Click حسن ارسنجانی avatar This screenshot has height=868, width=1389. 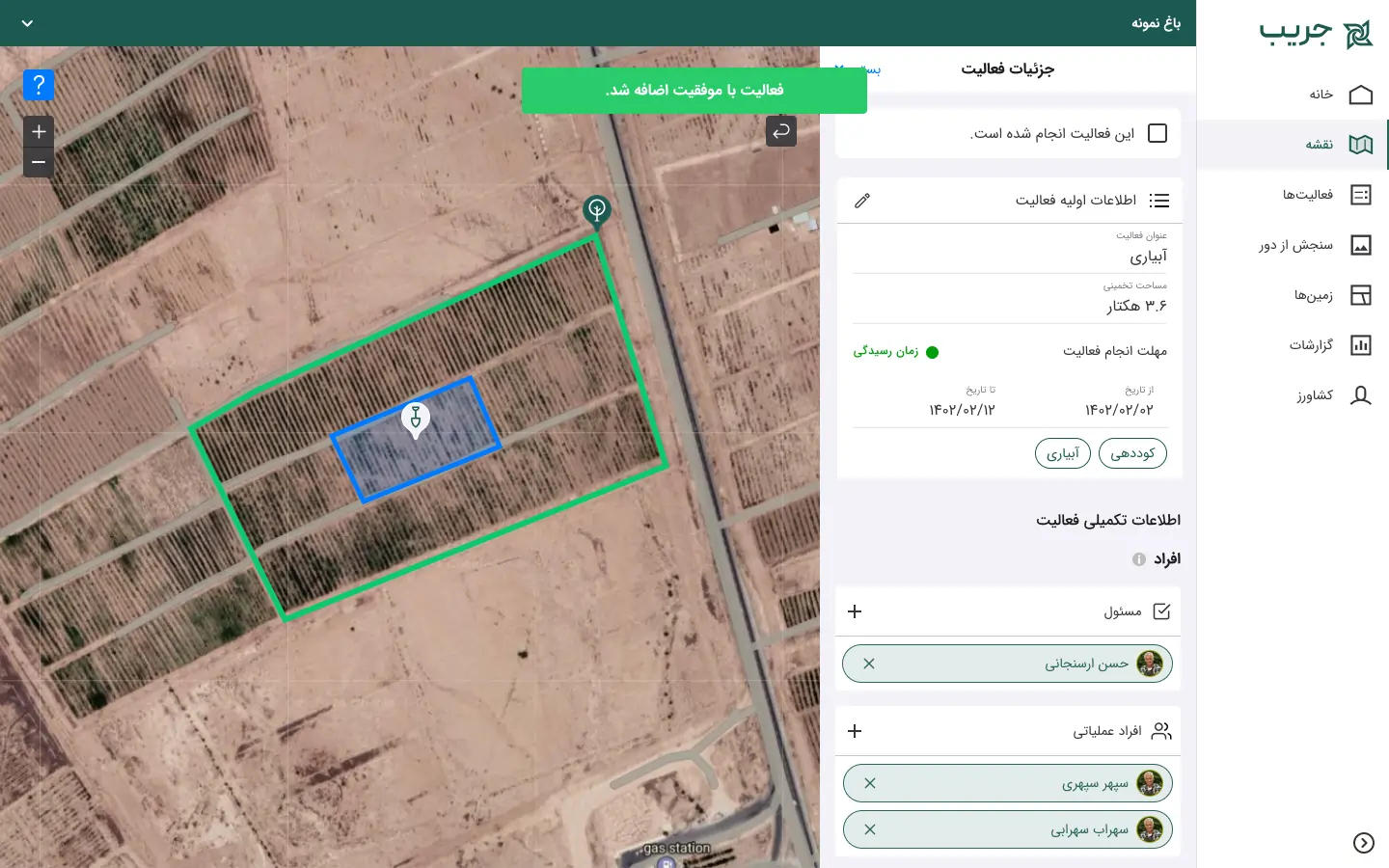click(x=1150, y=664)
